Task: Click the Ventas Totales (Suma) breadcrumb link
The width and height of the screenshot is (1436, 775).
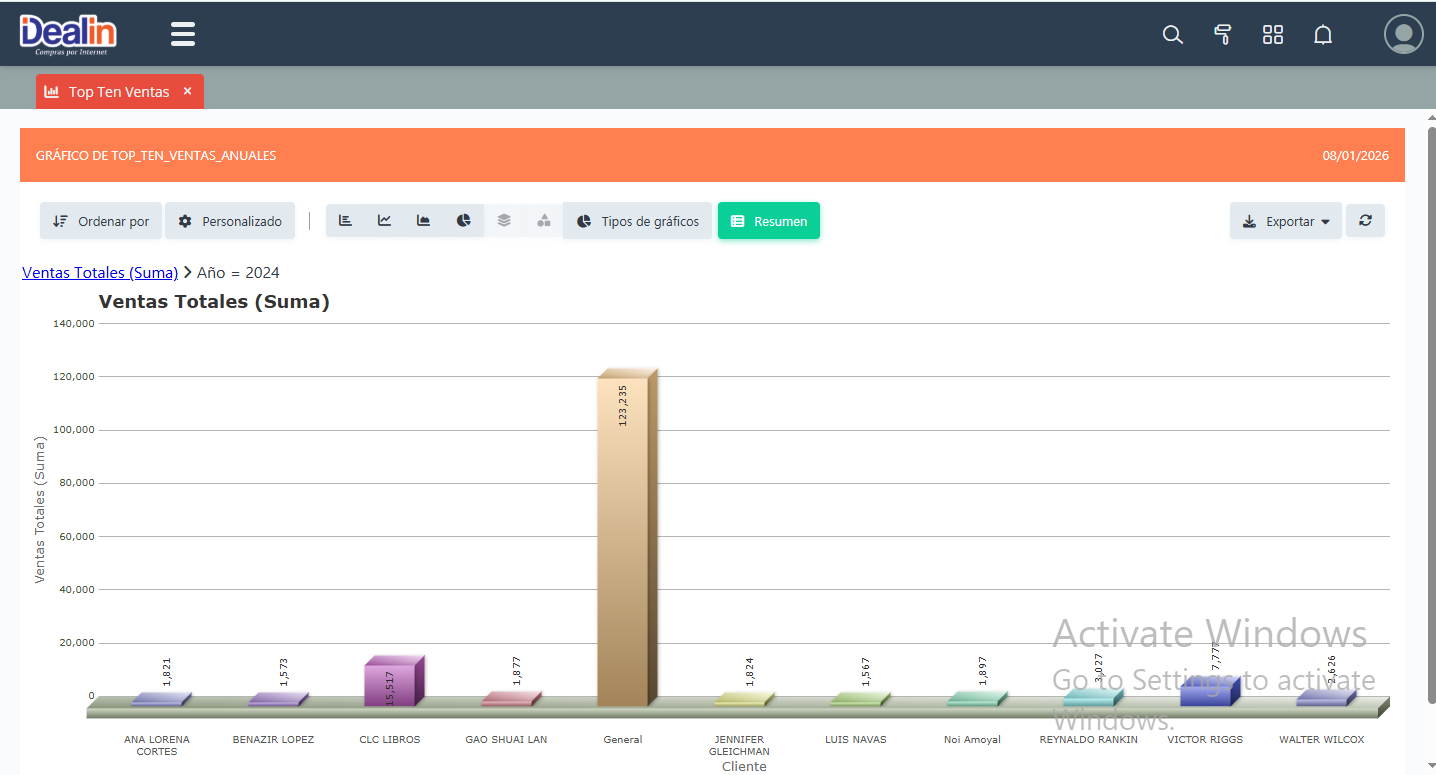Action: click(100, 272)
